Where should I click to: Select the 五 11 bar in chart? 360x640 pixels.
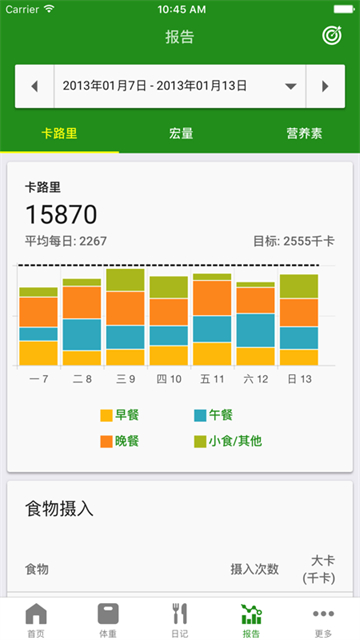click(x=212, y=320)
